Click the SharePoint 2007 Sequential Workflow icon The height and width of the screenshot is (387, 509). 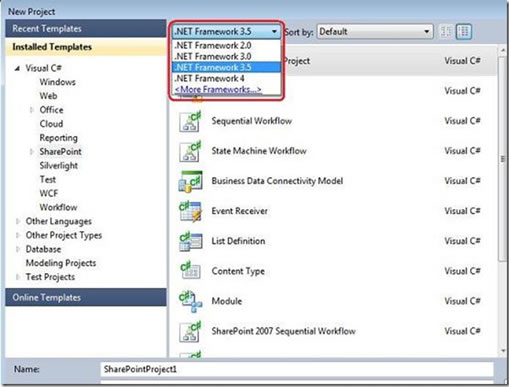click(x=190, y=332)
